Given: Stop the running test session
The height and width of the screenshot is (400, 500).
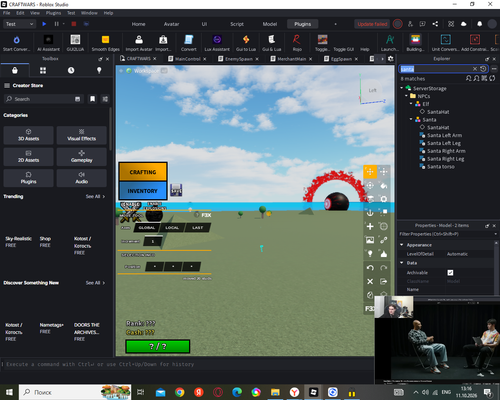Looking at the screenshot, I should point(74,24).
